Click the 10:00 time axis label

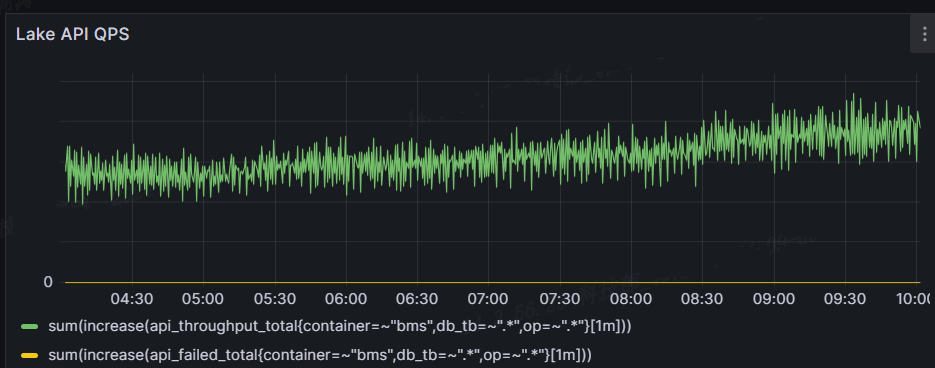tap(915, 298)
